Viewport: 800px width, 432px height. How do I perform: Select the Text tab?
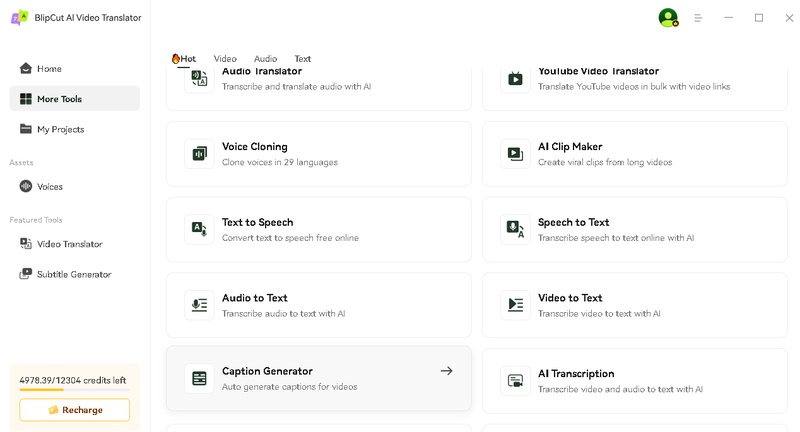point(302,59)
